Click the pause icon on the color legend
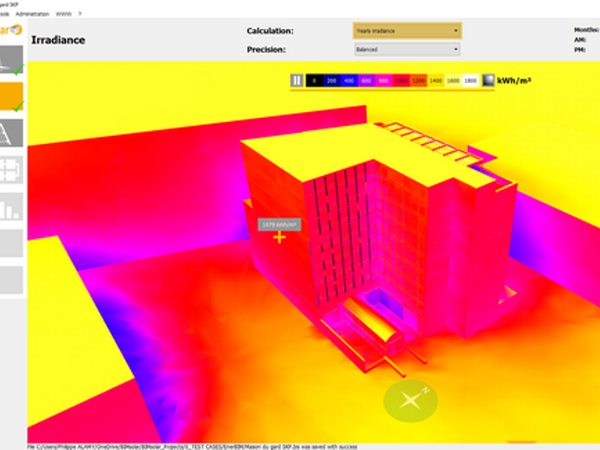 (x=296, y=80)
